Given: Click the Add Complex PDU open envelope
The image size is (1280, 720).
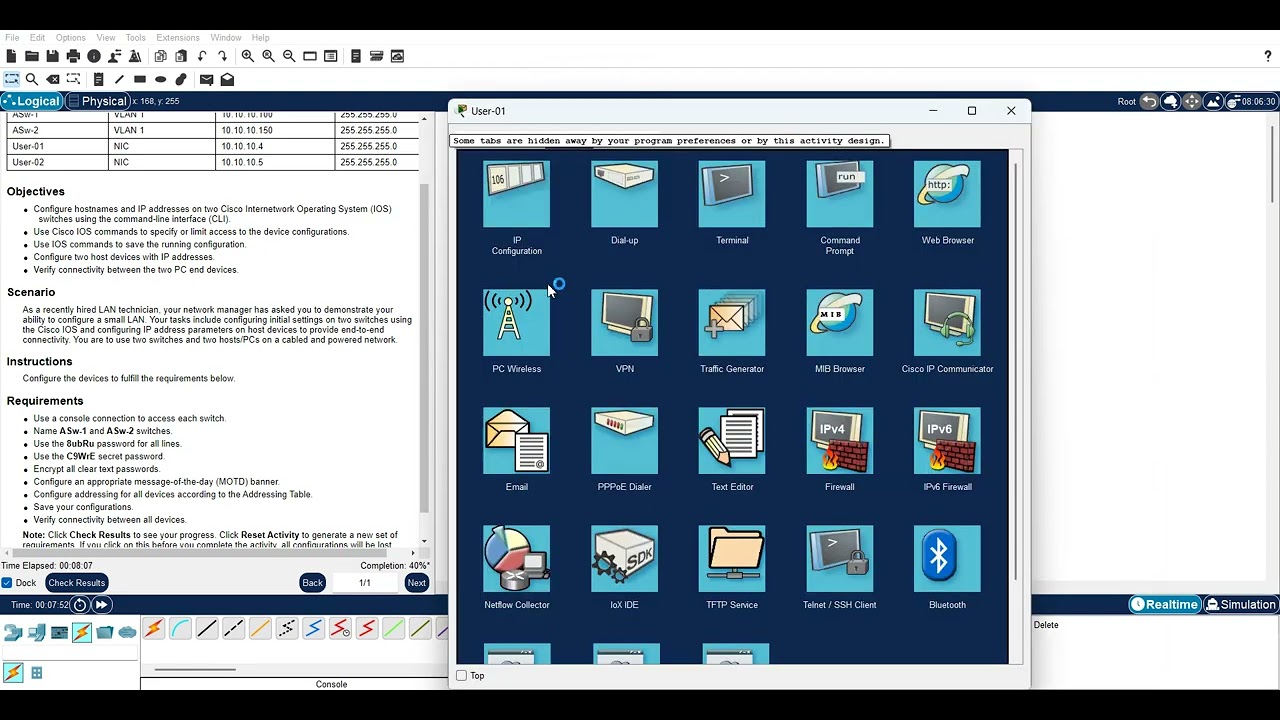Looking at the screenshot, I should (x=227, y=79).
